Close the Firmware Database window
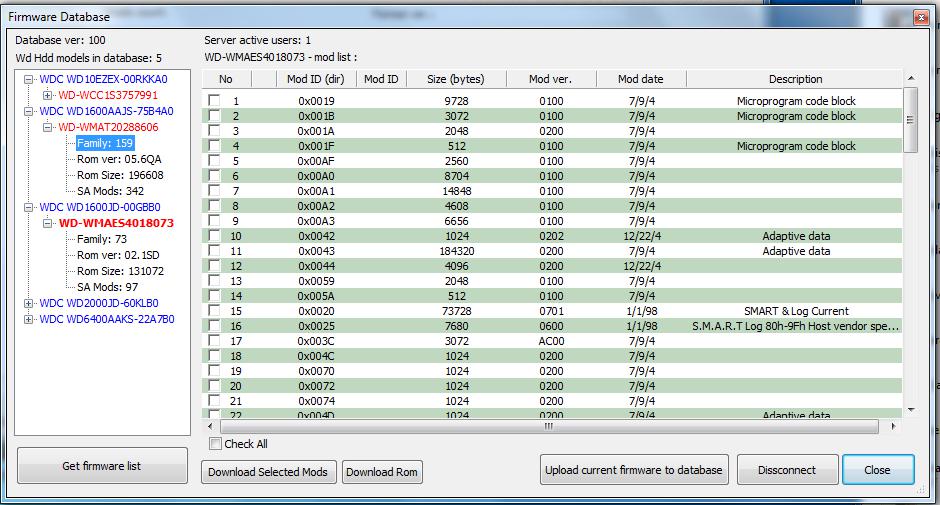This screenshot has width=940, height=505. (x=921, y=17)
